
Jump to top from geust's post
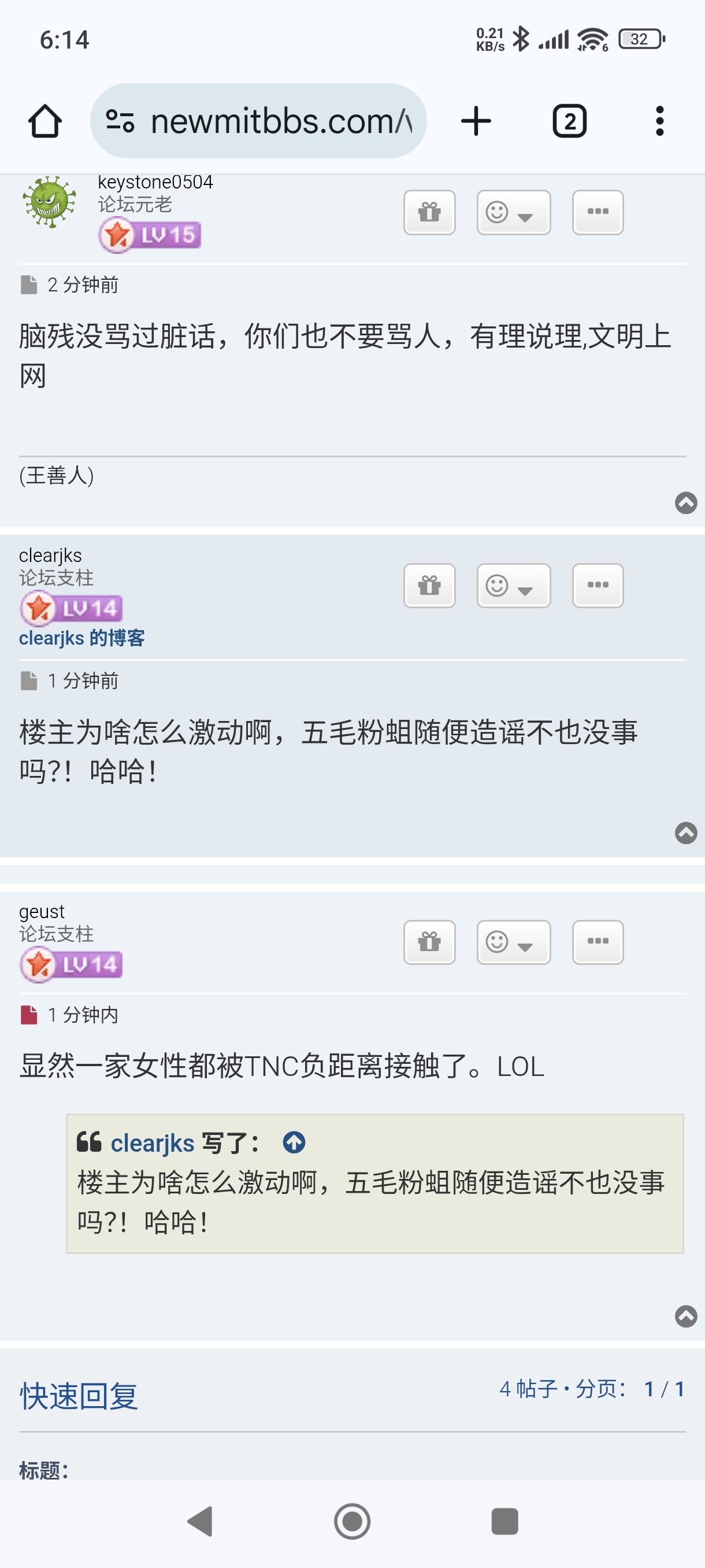[x=685, y=1316]
